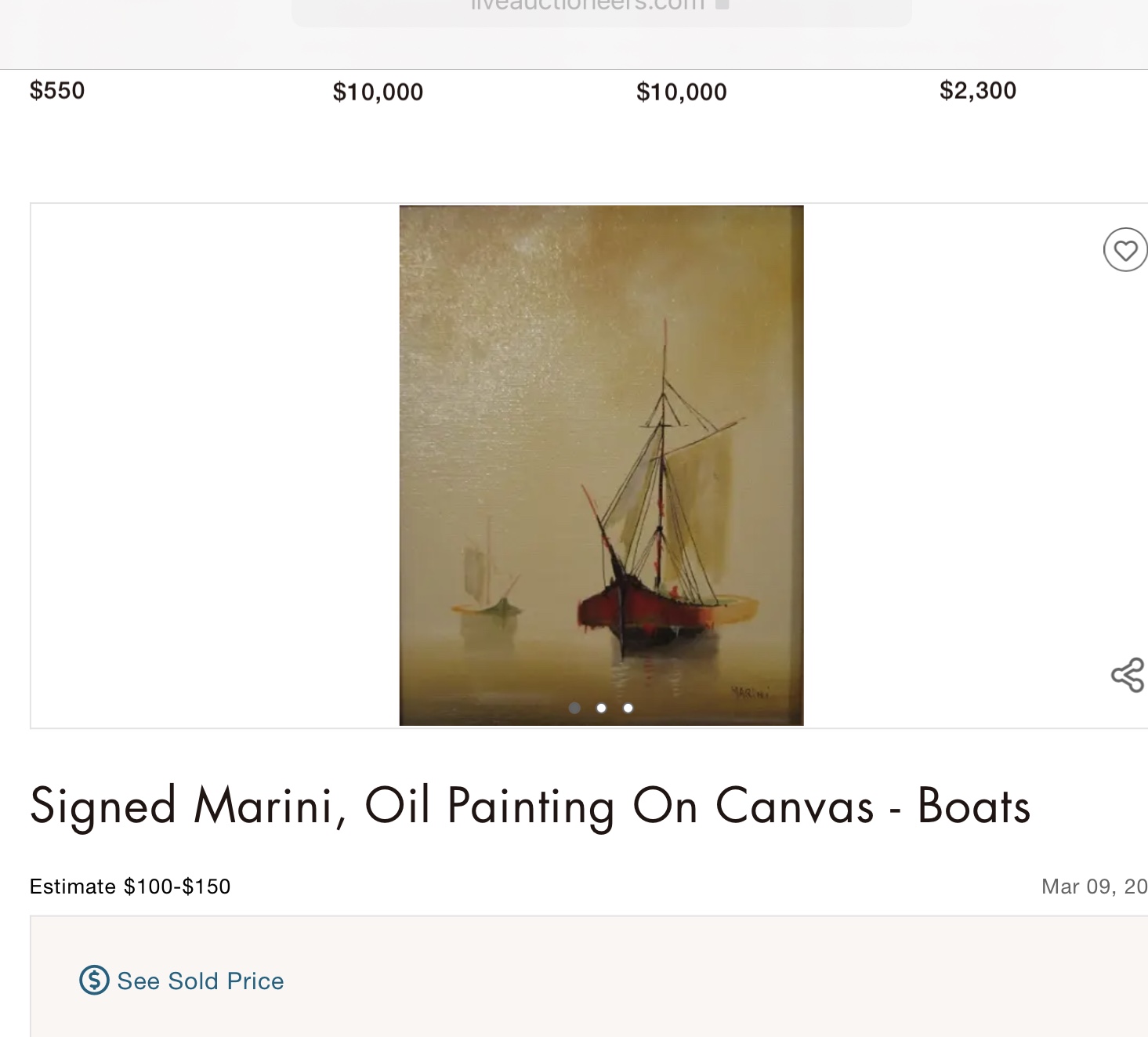Screen dimensions: 1148x1037
Task: Click the Mar 09 auction date
Action: [1094, 887]
